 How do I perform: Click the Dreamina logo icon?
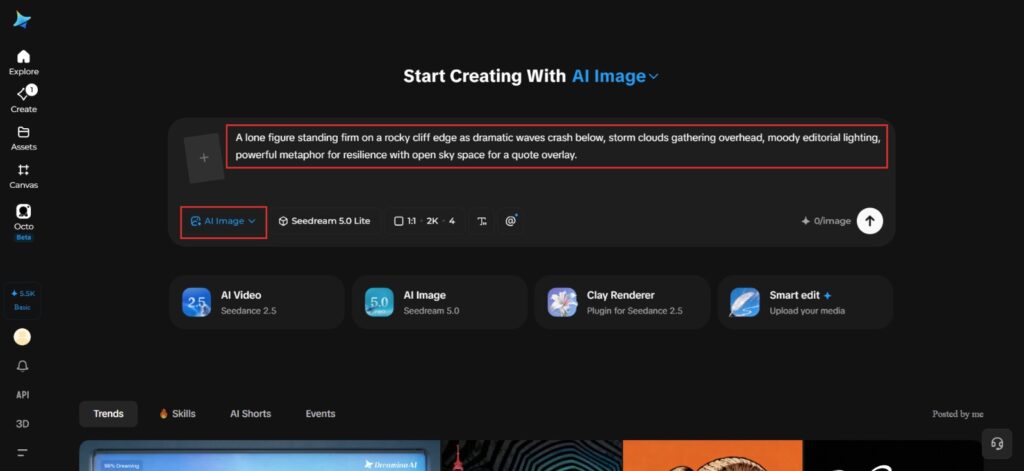22,20
